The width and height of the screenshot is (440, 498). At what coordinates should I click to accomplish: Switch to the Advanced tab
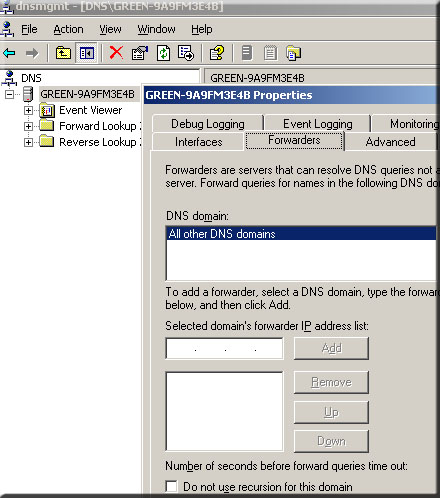point(390,142)
